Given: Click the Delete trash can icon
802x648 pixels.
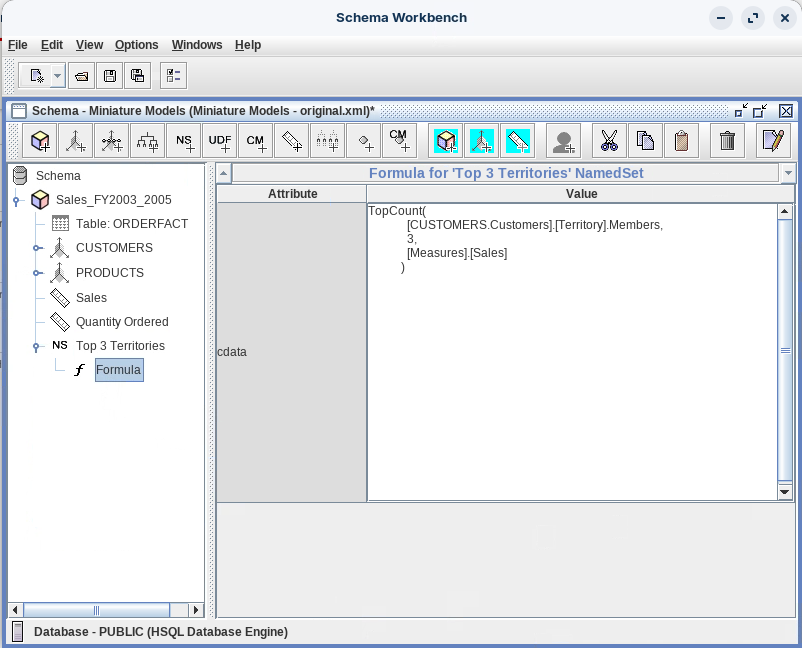Looking at the screenshot, I should tap(727, 141).
